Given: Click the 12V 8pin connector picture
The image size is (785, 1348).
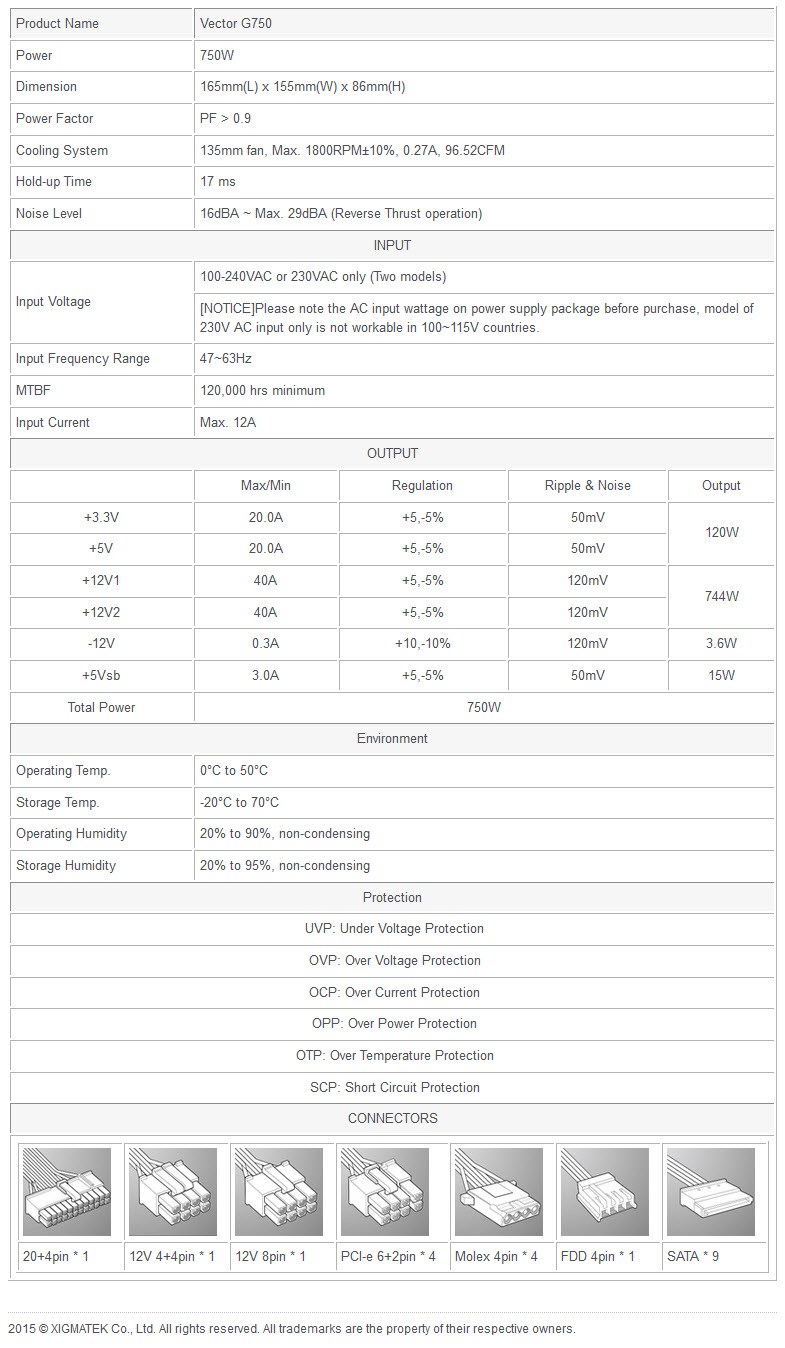Looking at the screenshot, I should pos(280,1192).
